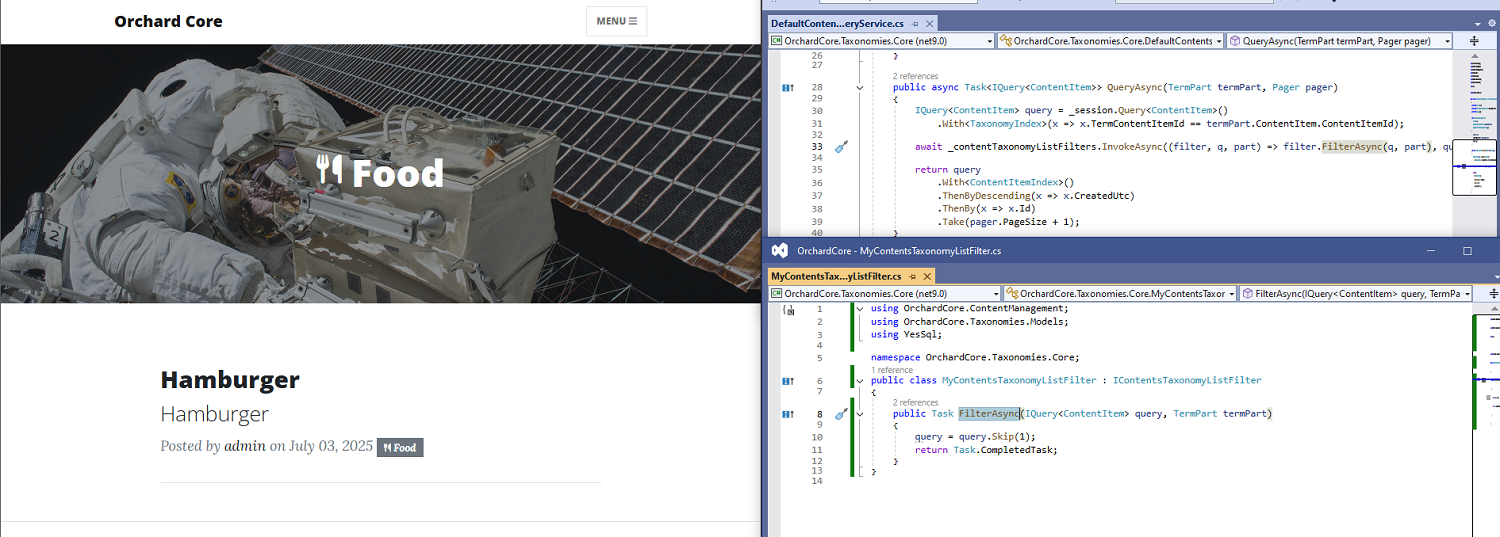The width and height of the screenshot is (1500, 537).
Task: Click the Visual Studio logo in OrchardCore title bar
Action: point(780,251)
